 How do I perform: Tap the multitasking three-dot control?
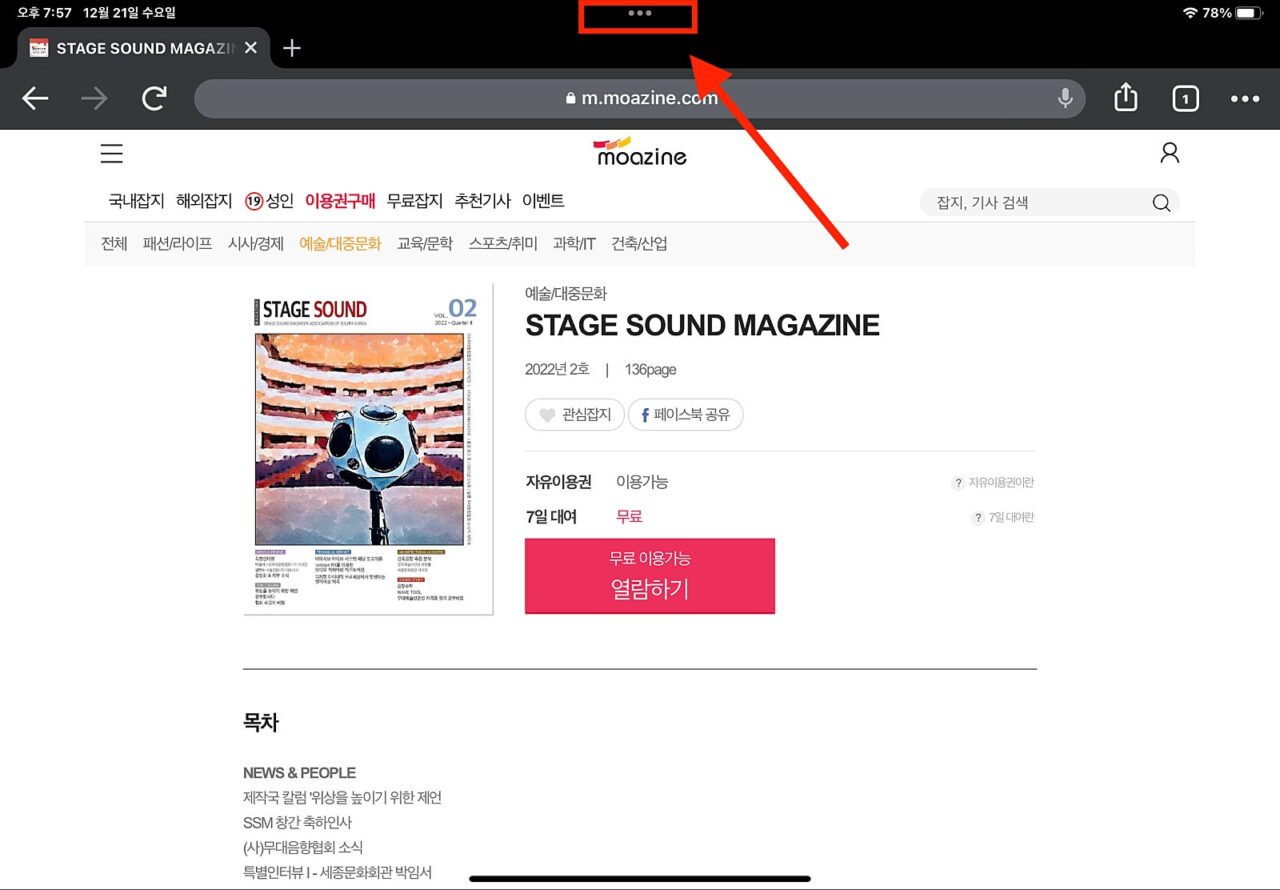[639, 13]
